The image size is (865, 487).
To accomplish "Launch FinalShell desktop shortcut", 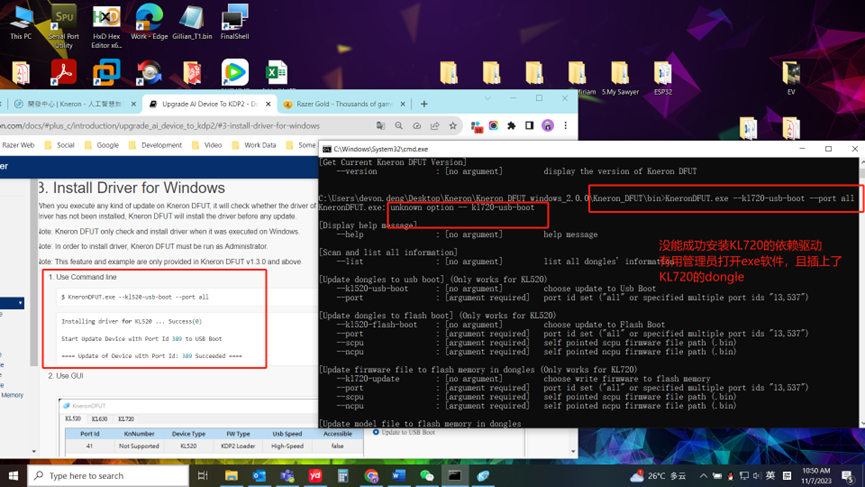I will [234, 23].
